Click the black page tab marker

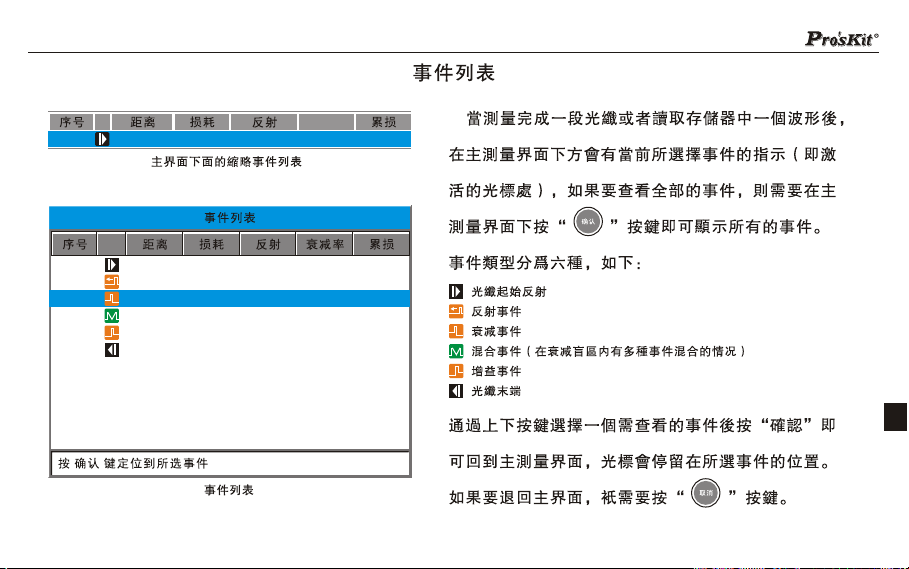[895, 417]
